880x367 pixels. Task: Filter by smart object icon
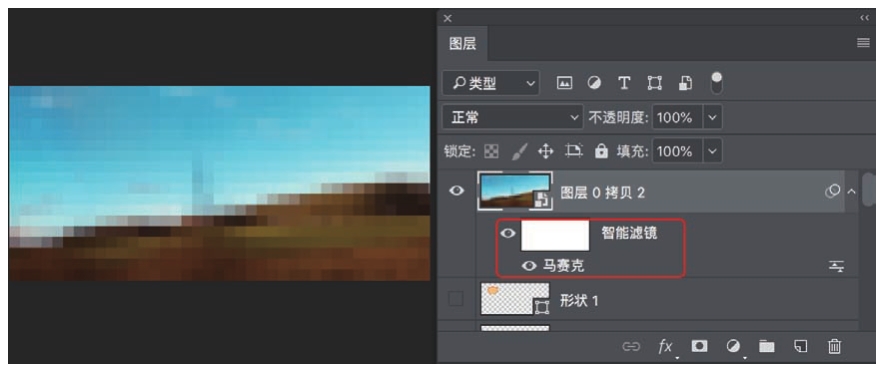[x=685, y=84]
